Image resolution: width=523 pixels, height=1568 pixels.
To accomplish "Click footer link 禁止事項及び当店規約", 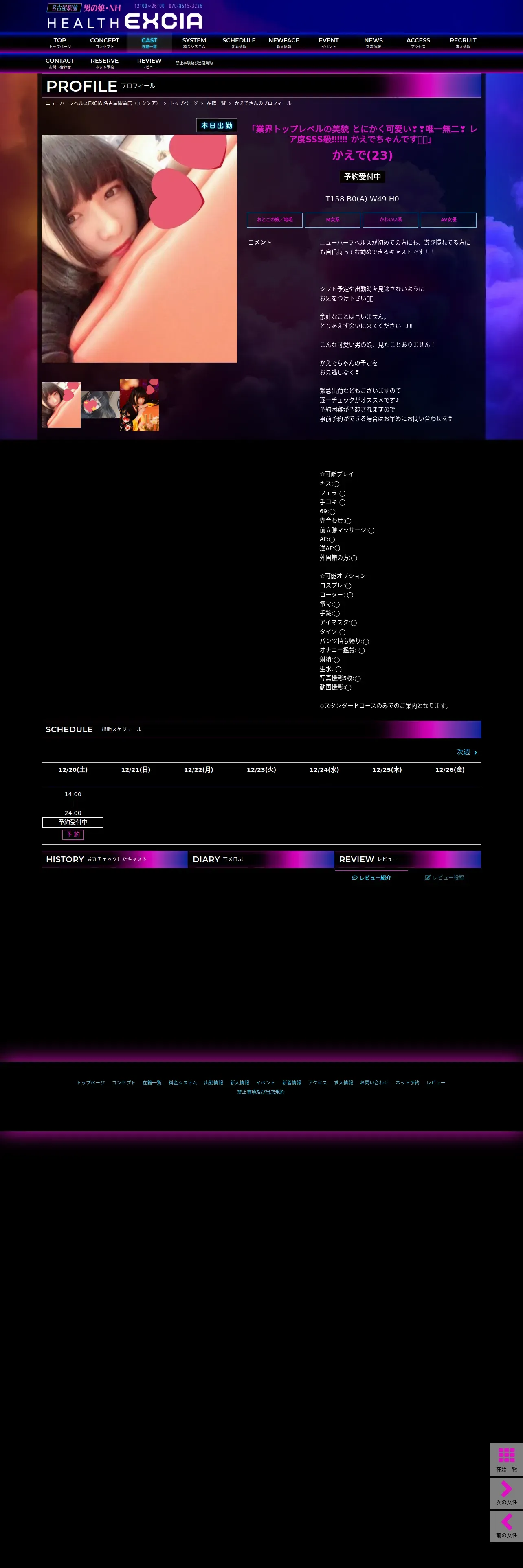I will (x=261, y=1092).
